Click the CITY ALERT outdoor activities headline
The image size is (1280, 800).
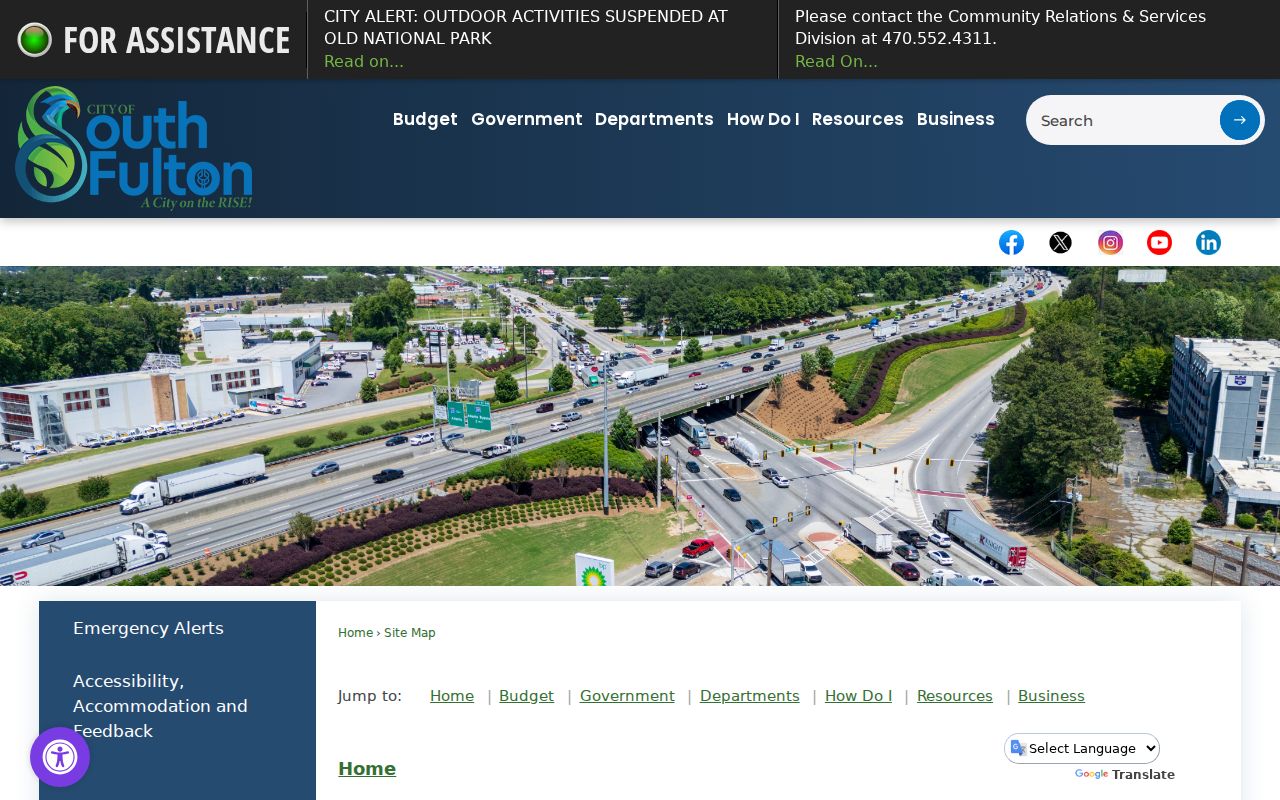(x=526, y=28)
